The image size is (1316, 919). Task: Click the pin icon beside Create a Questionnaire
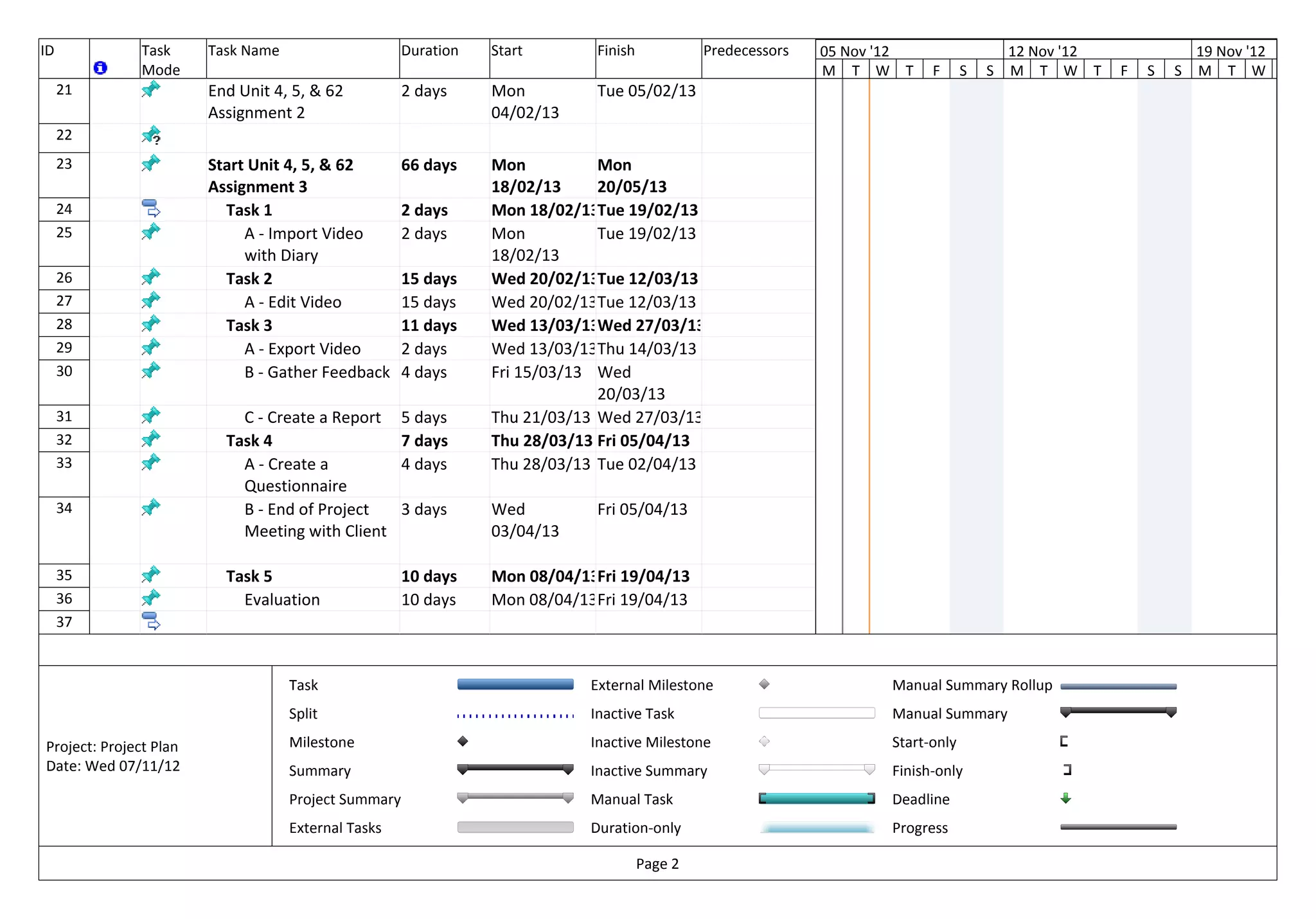tap(150, 462)
